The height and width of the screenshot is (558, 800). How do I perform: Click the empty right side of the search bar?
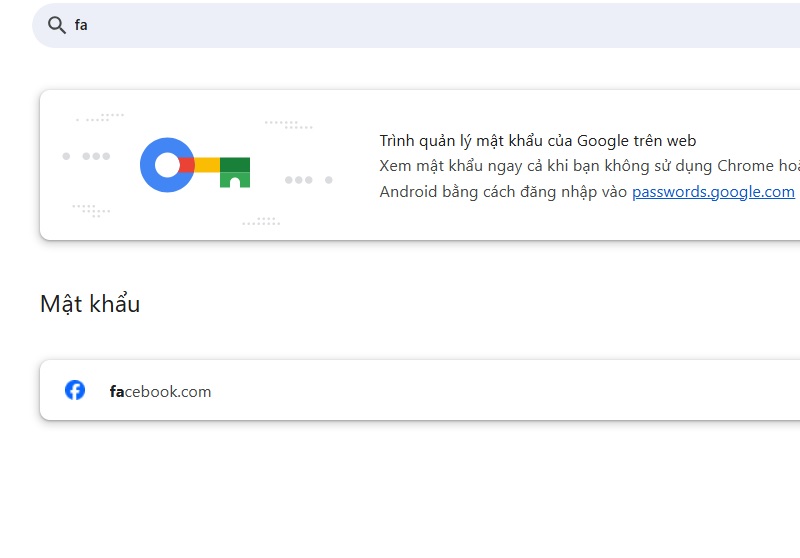pos(600,25)
